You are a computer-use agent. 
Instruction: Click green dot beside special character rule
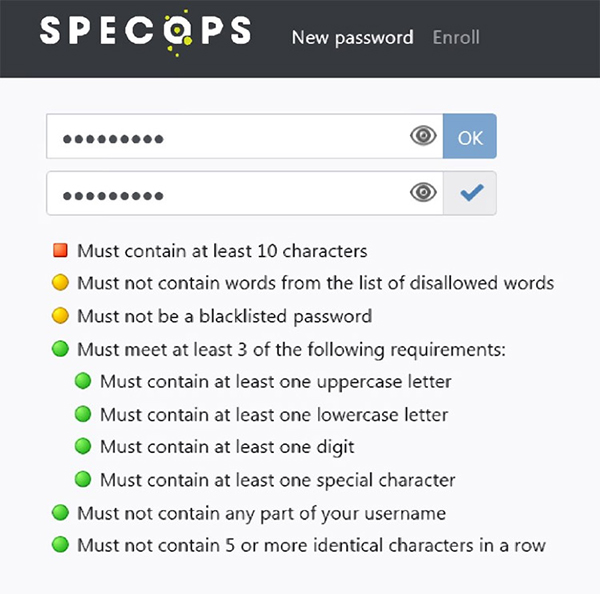(83, 480)
